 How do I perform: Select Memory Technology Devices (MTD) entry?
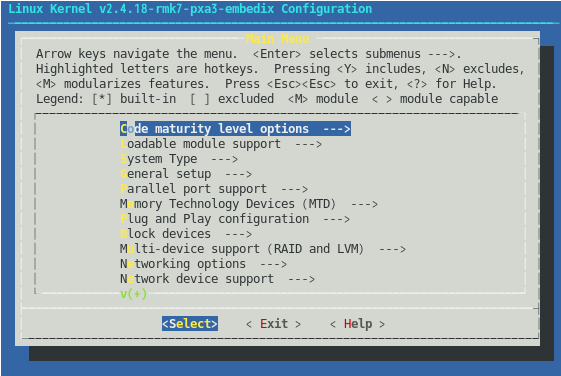click(x=249, y=204)
